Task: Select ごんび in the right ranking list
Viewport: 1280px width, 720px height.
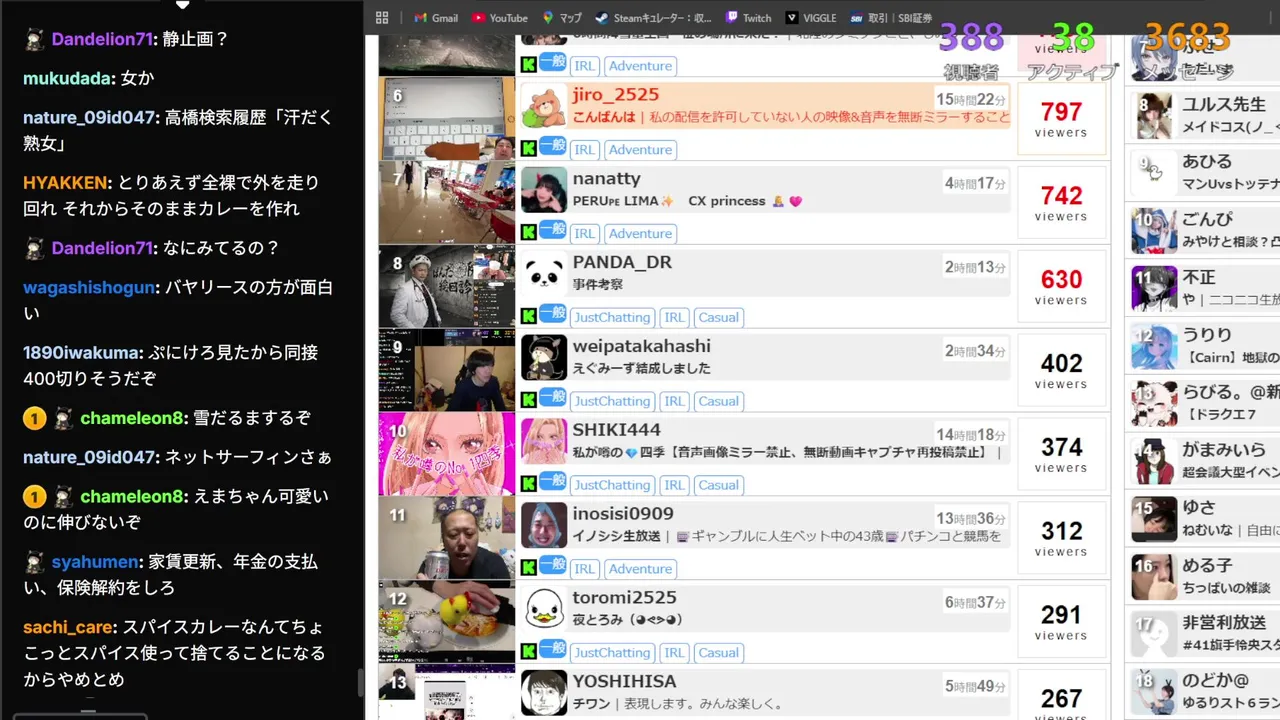Action: [1207, 219]
